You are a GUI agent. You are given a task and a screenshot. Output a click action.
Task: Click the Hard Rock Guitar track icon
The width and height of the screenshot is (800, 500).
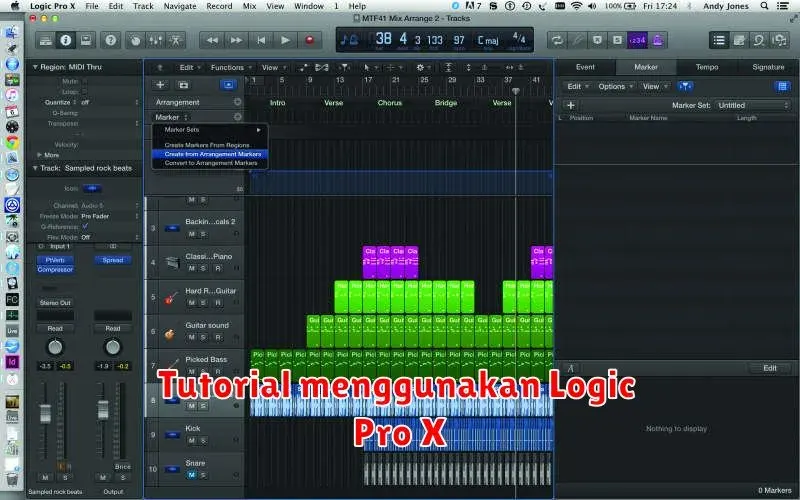click(171, 297)
